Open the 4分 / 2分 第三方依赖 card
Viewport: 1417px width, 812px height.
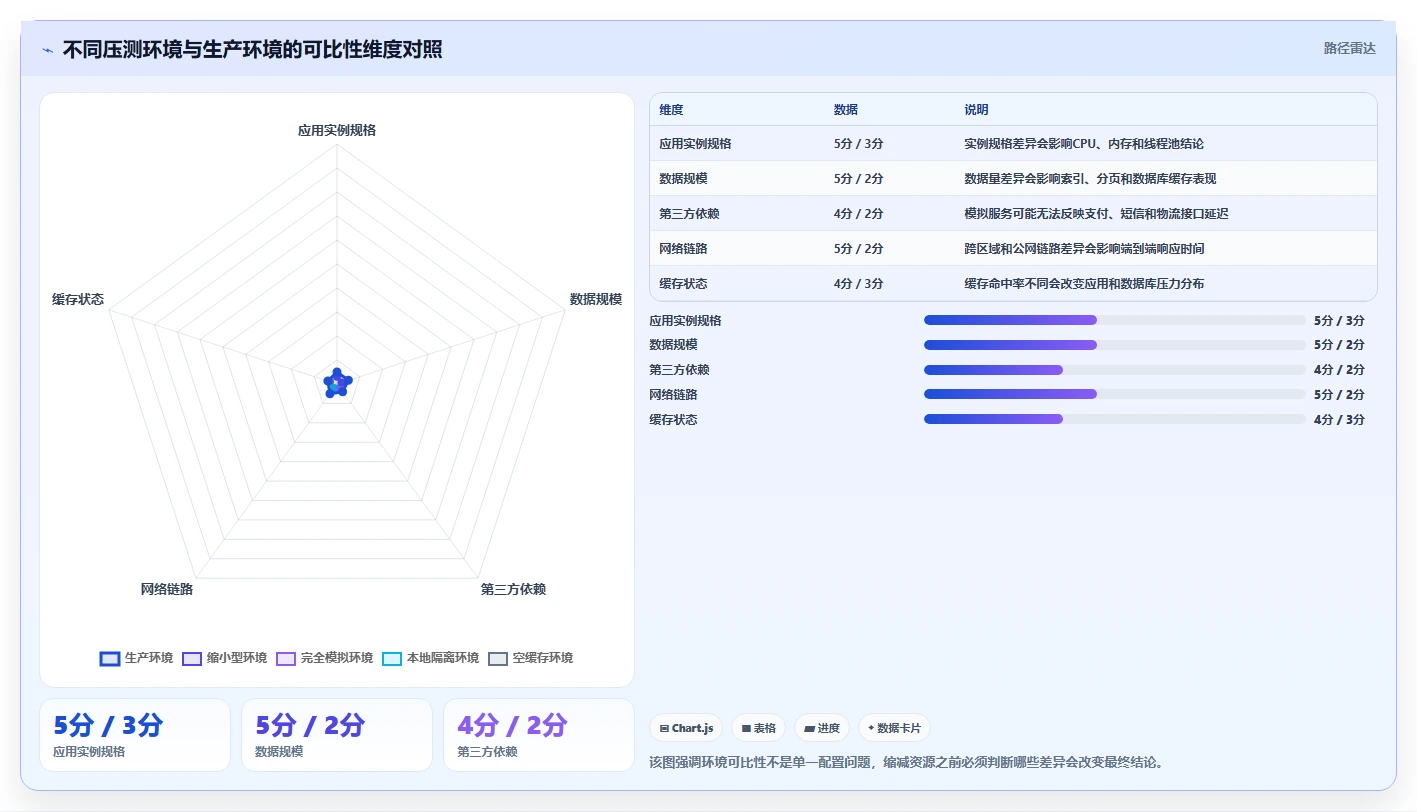[x=539, y=735]
